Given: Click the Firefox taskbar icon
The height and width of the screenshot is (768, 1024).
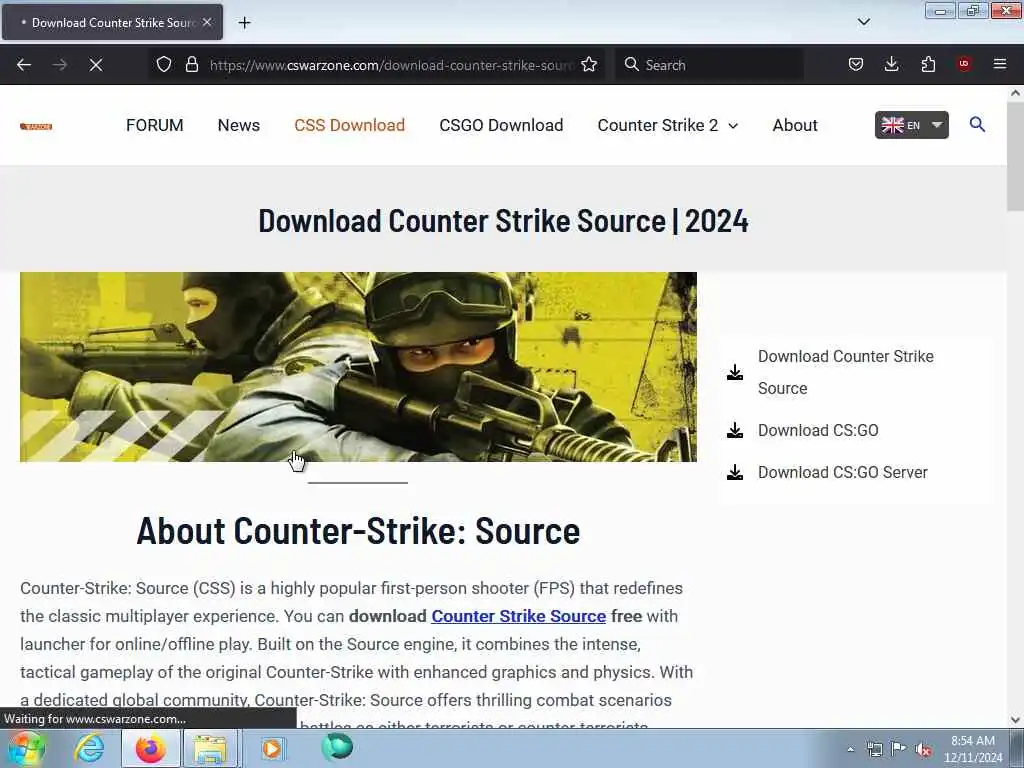Looking at the screenshot, I should 150,748.
